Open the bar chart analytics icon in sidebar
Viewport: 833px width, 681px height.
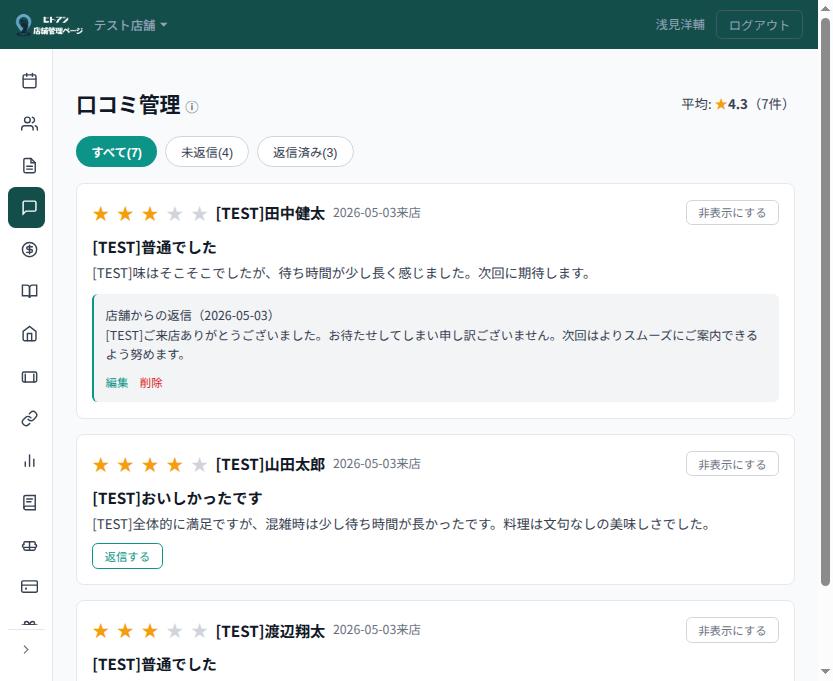(x=29, y=461)
